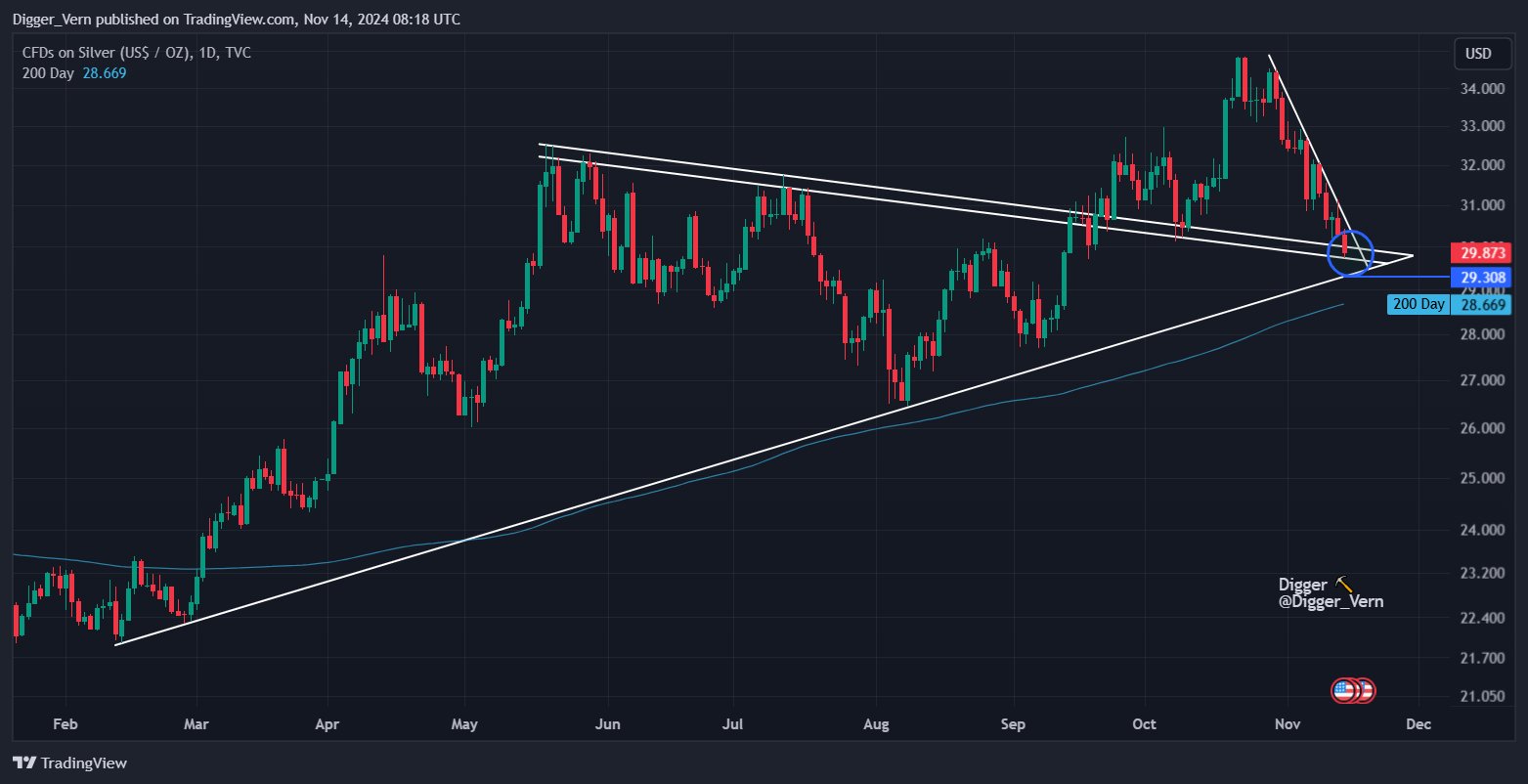This screenshot has width=1528, height=784.
Task: Click the 34.000 price axis label
Action: pyautogui.click(x=1482, y=89)
